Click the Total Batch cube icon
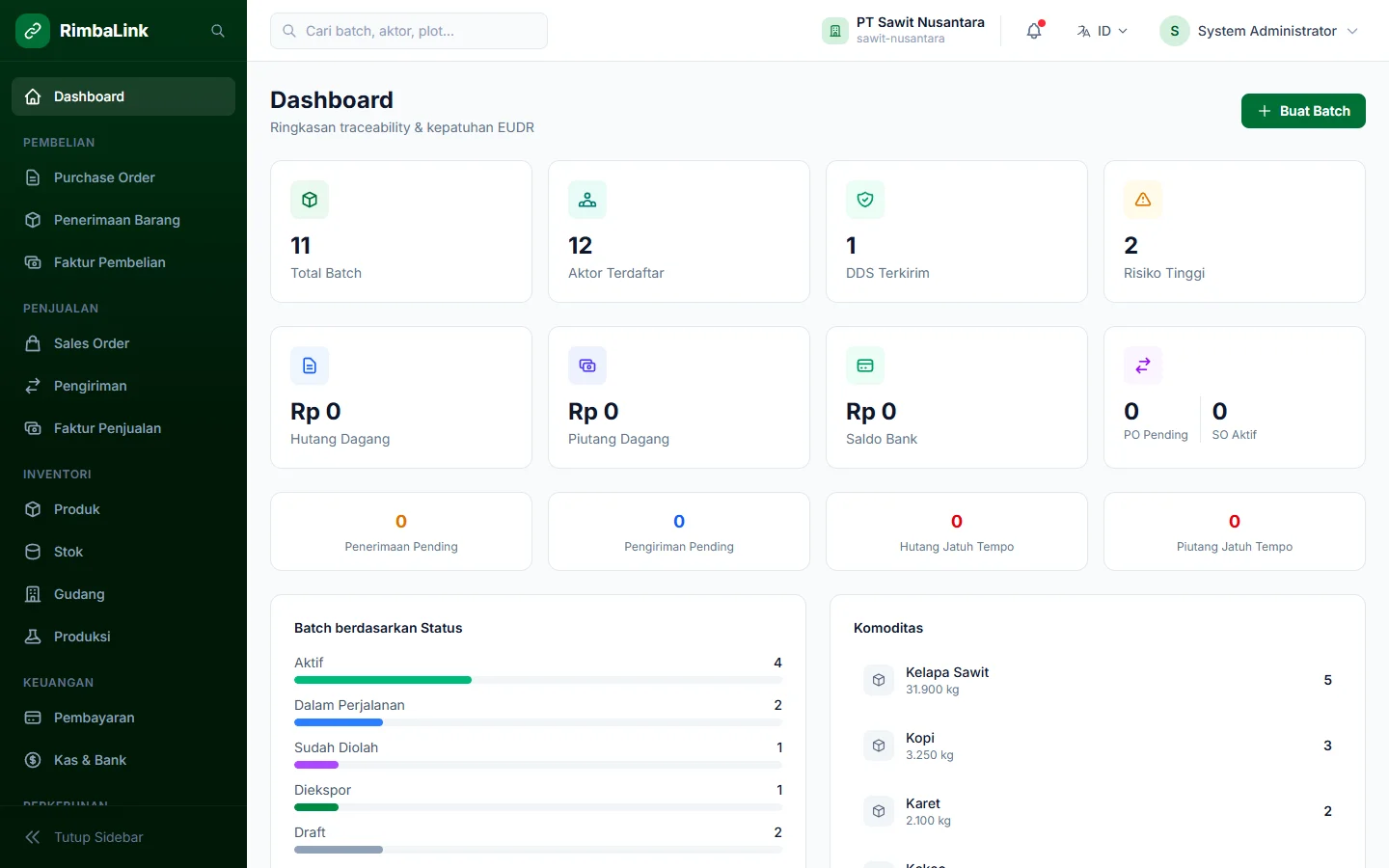This screenshot has width=1389, height=868. tap(310, 200)
